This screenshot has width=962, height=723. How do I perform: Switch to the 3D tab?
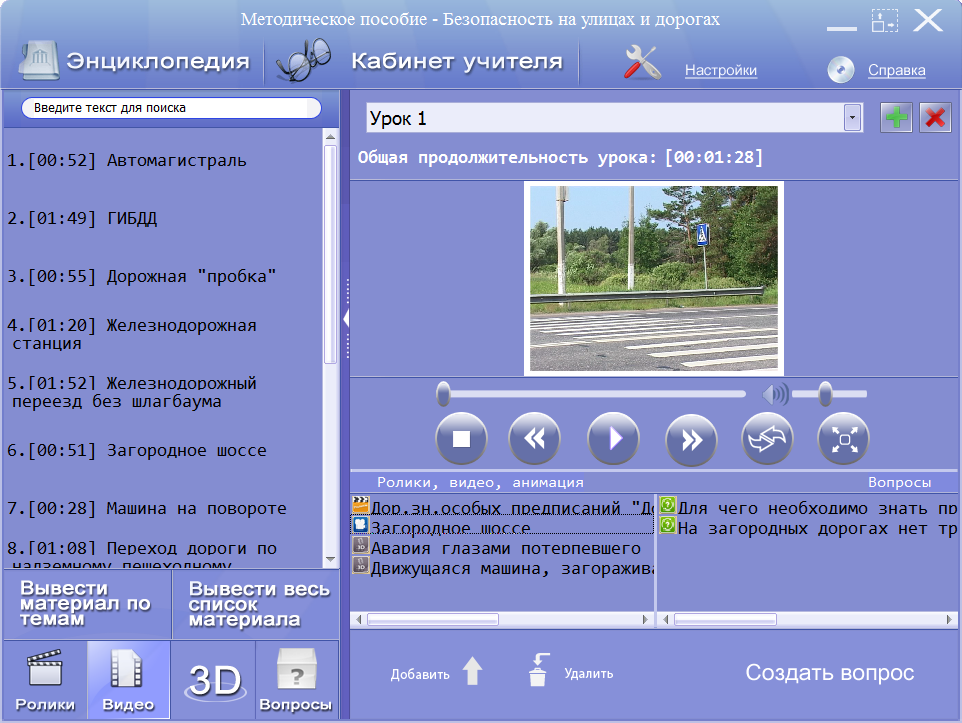coord(213,680)
